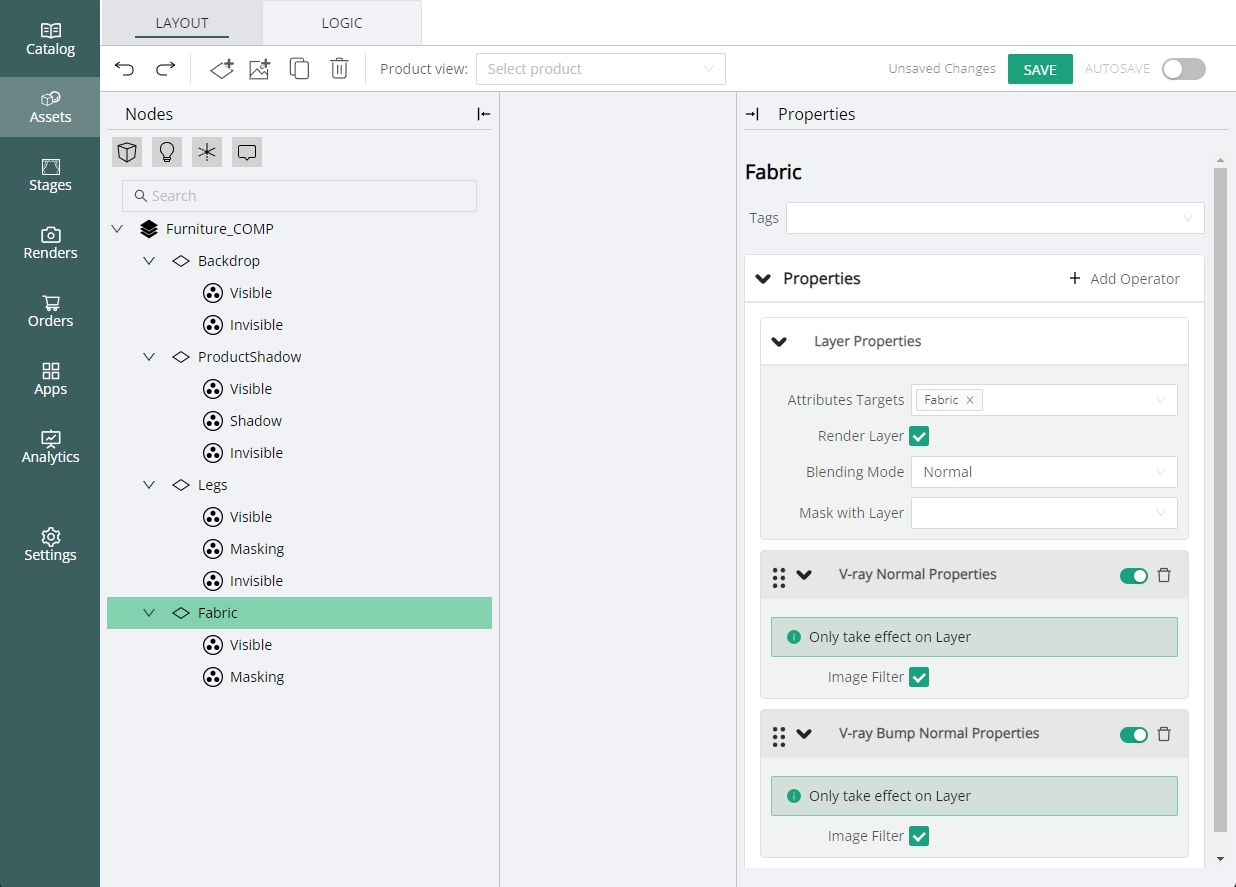The width and height of the screenshot is (1236, 887).
Task: Collapse the Nodes panel
Action: coord(484,114)
